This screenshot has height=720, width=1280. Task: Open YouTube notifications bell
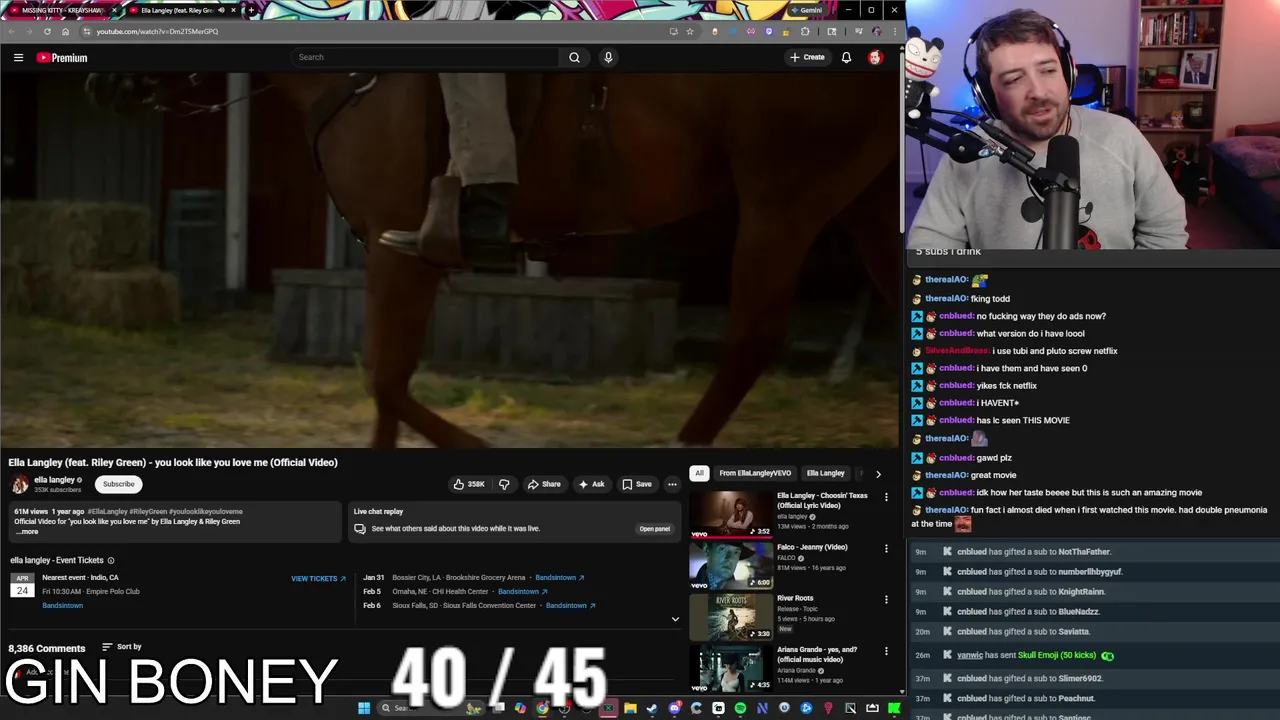846,57
